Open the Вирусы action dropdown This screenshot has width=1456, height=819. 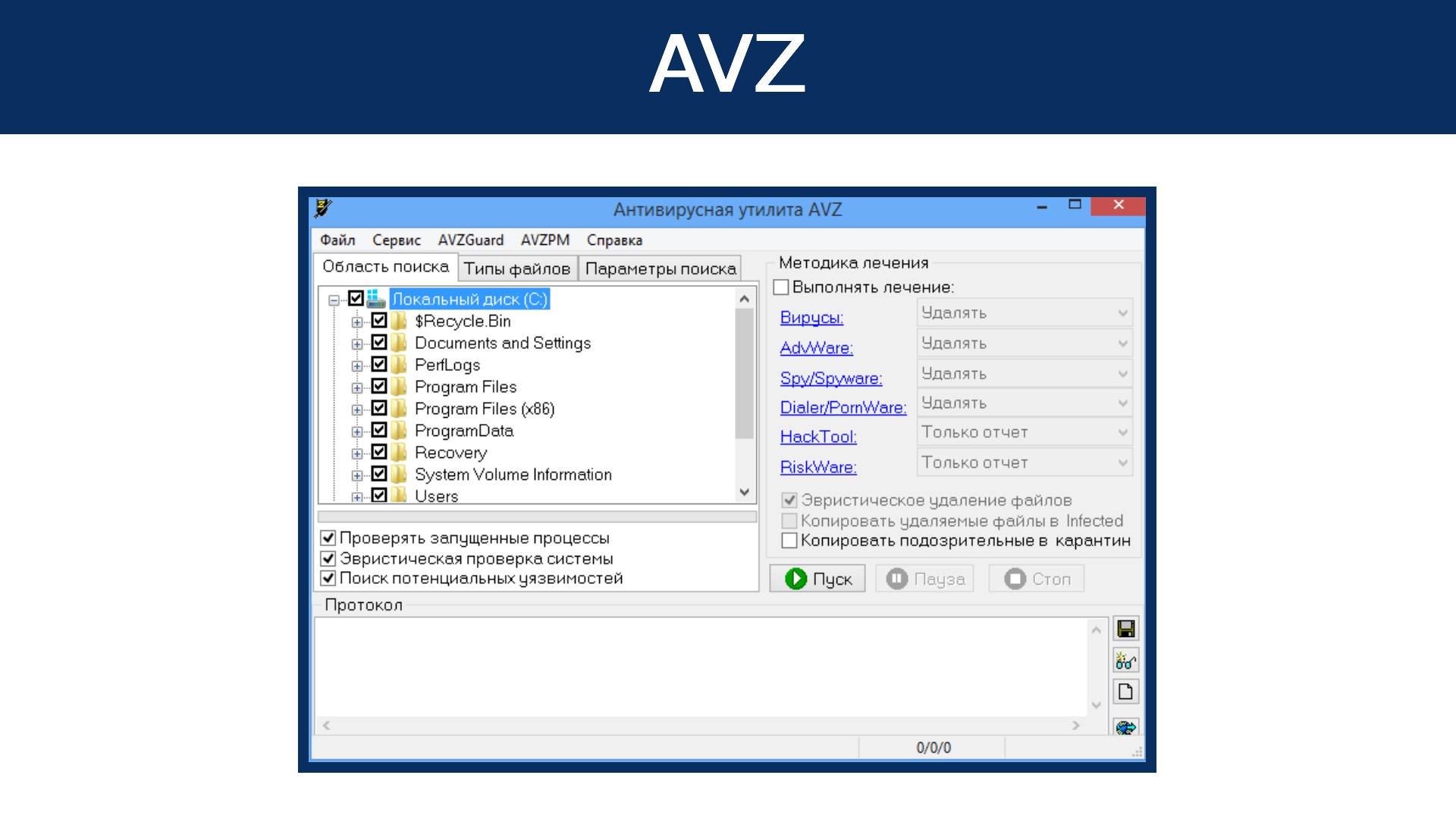click(x=1025, y=313)
